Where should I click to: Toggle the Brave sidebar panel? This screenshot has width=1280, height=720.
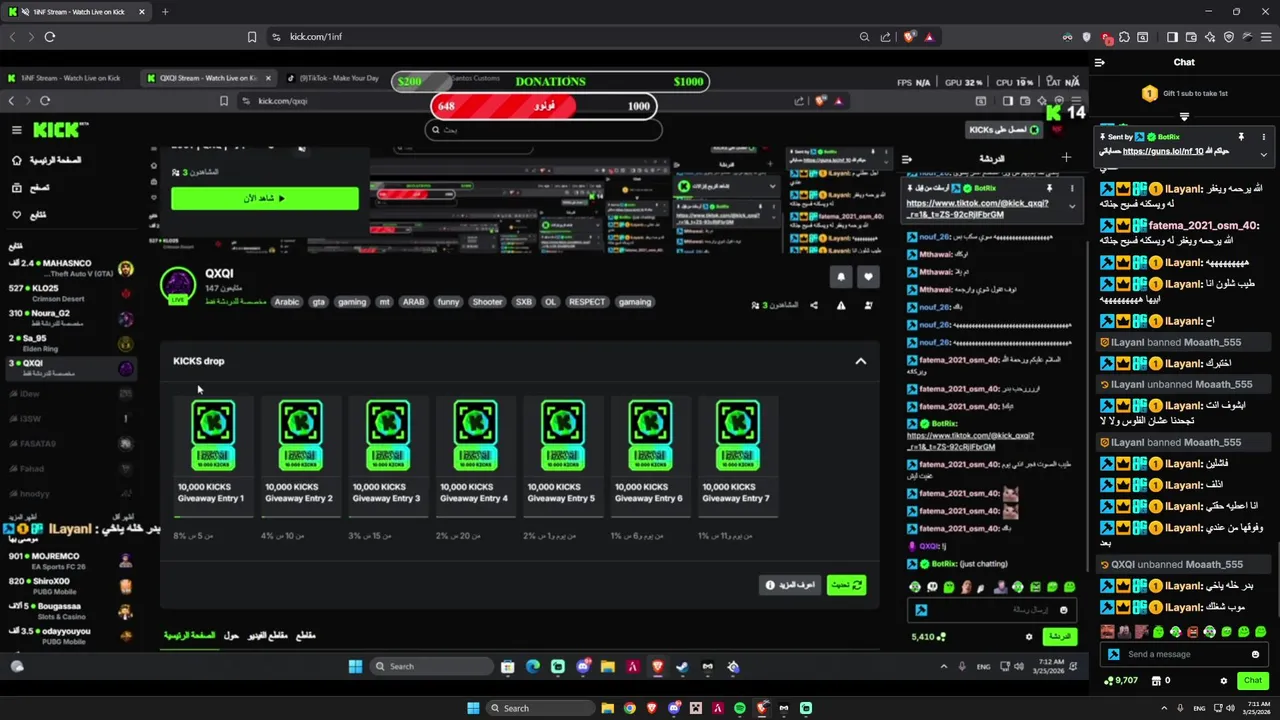click(x=1172, y=37)
